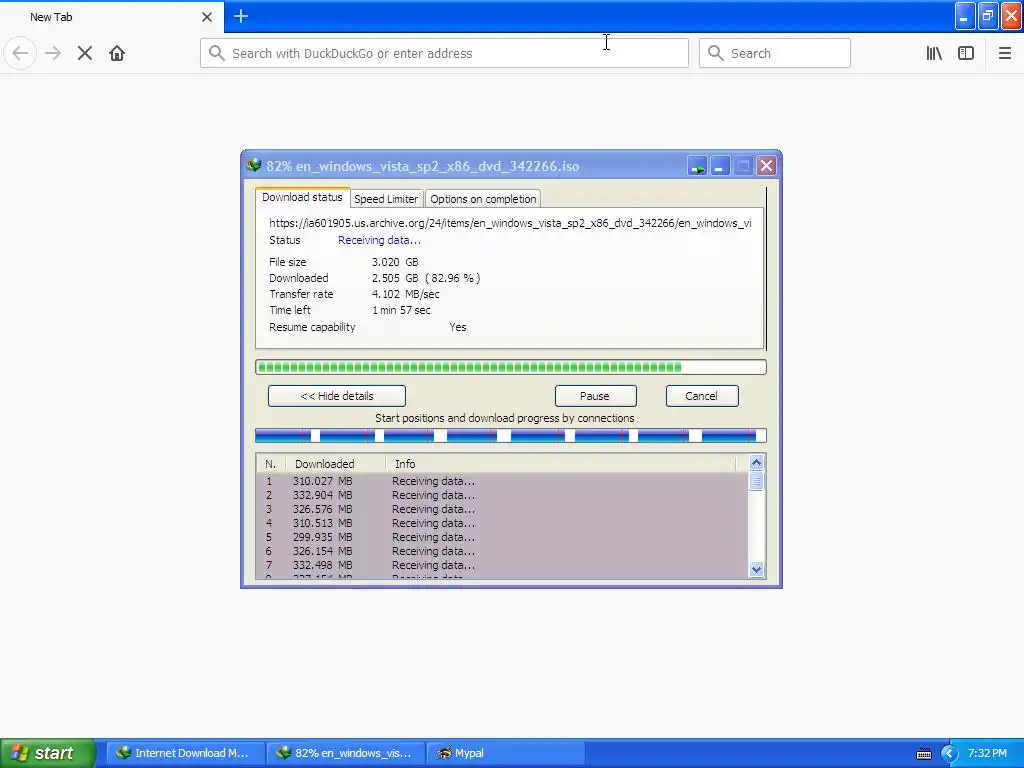Click the keyboard icon in system tray
The width and height of the screenshot is (1024, 768).
pyautogui.click(x=923, y=754)
